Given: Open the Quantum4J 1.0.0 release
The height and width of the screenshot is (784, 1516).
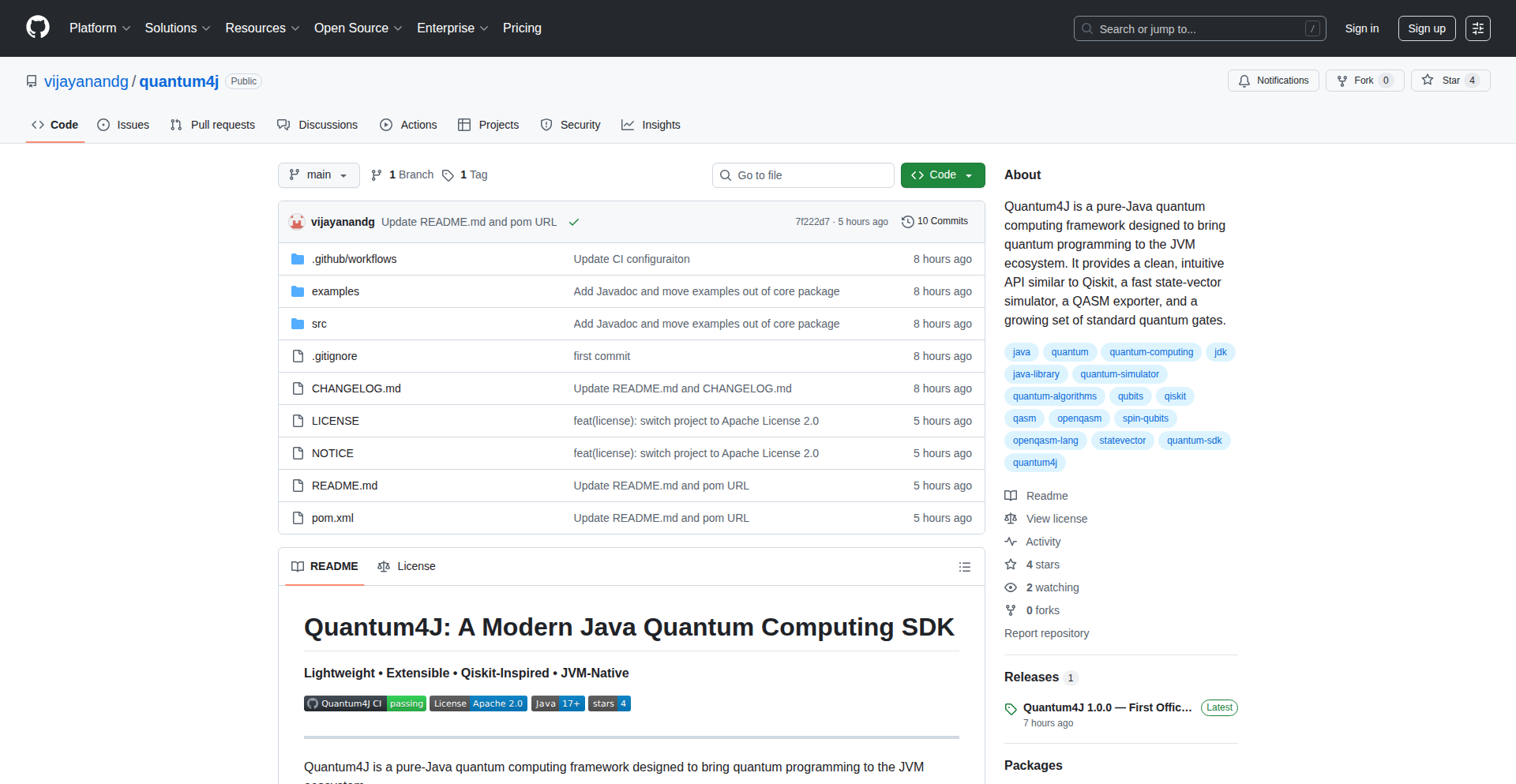Looking at the screenshot, I should 1105,707.
